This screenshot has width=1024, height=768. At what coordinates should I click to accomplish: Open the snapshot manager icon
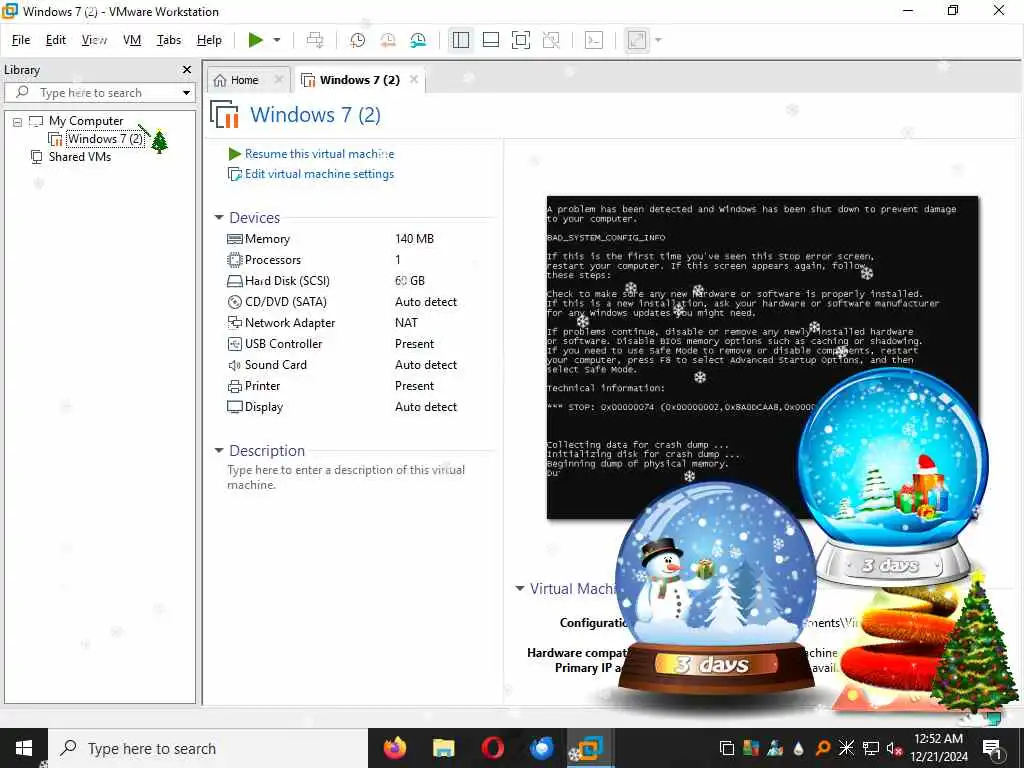(x=418, y=40)
